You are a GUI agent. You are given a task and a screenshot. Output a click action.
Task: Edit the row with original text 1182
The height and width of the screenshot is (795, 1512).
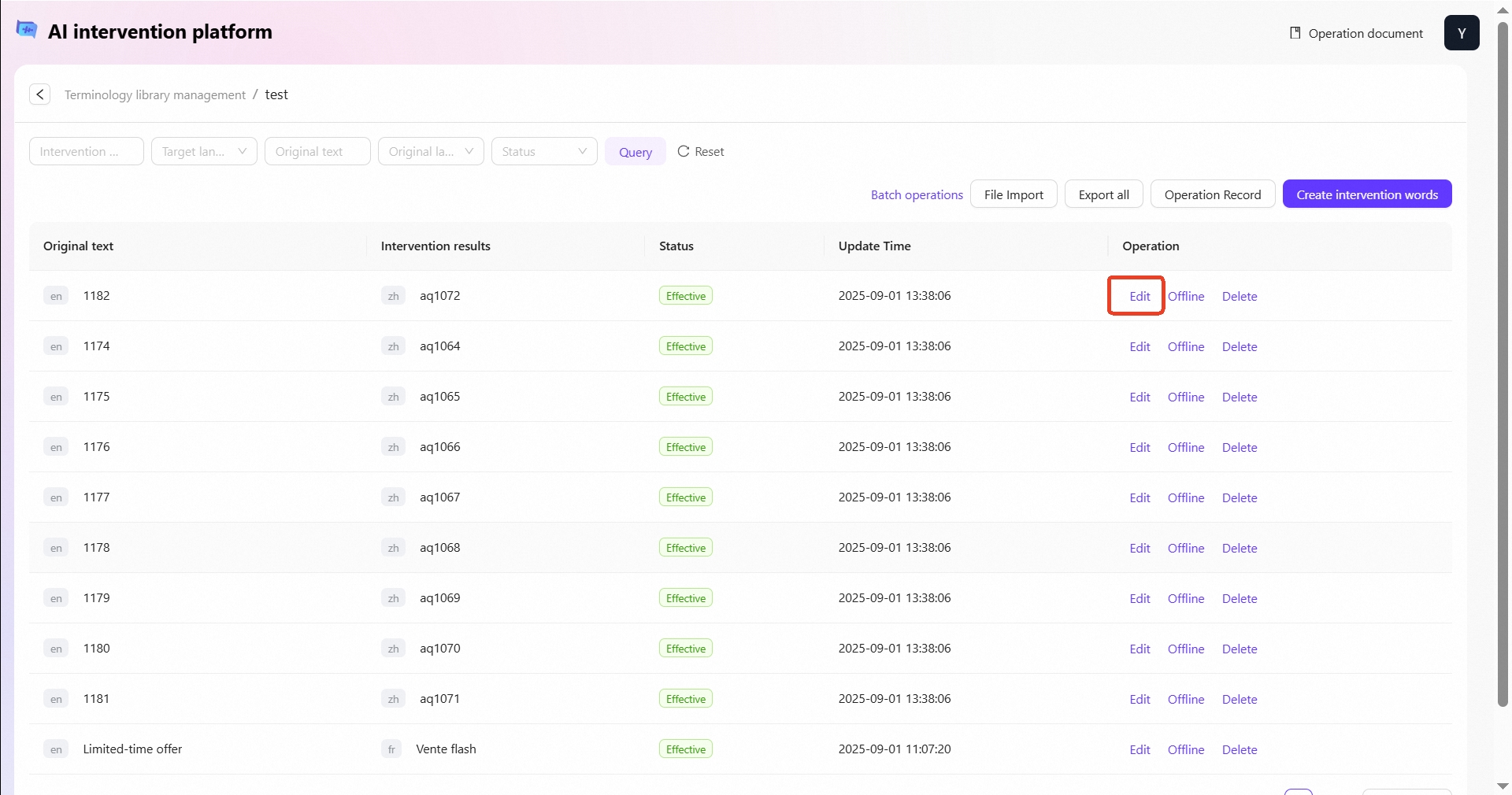pyautogui.click(x=1140, y=296)
